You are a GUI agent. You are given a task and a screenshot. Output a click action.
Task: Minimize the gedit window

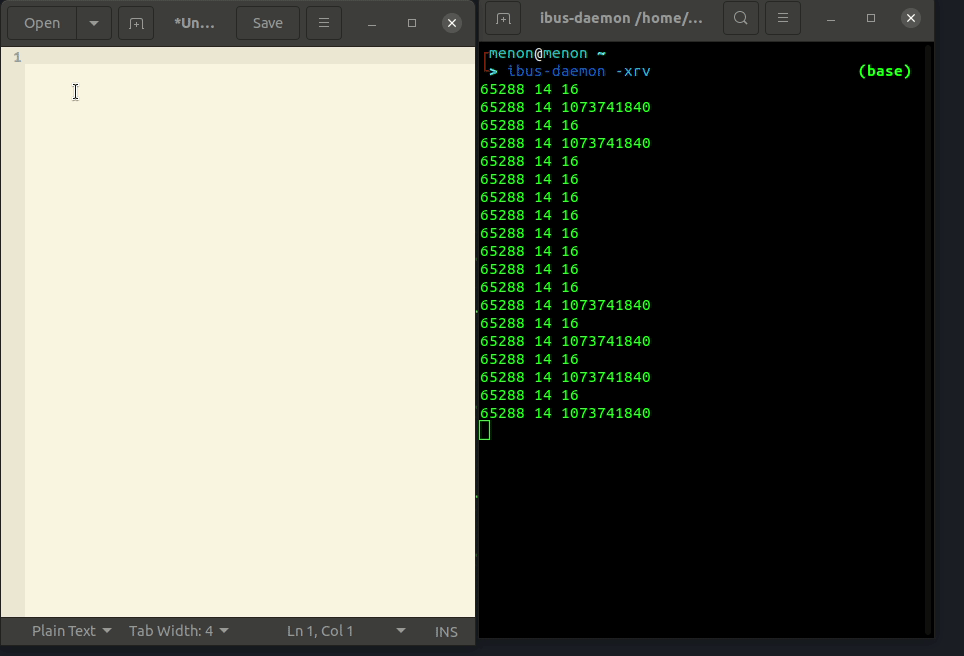pos(372,23)
